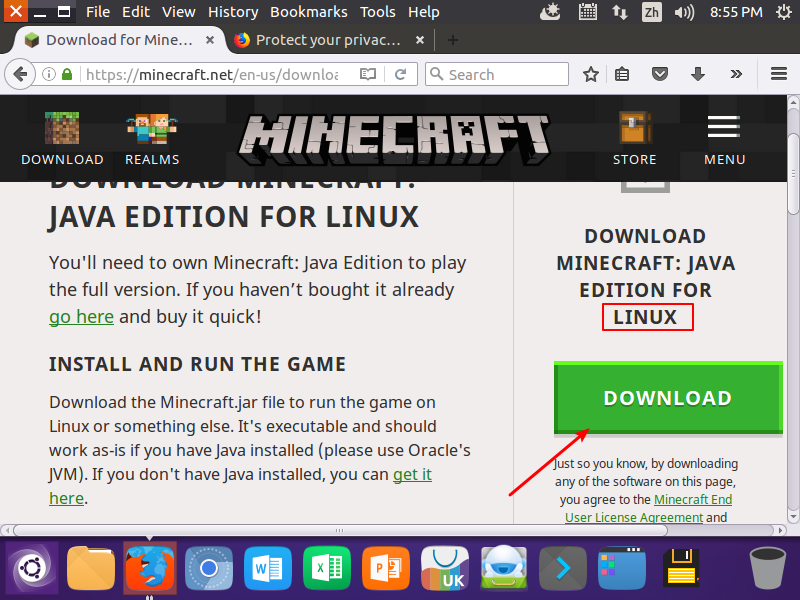Close the Protect your privacy tab
Screen dimensions: 800x600
pyautogui.click(x=419, y=40)
